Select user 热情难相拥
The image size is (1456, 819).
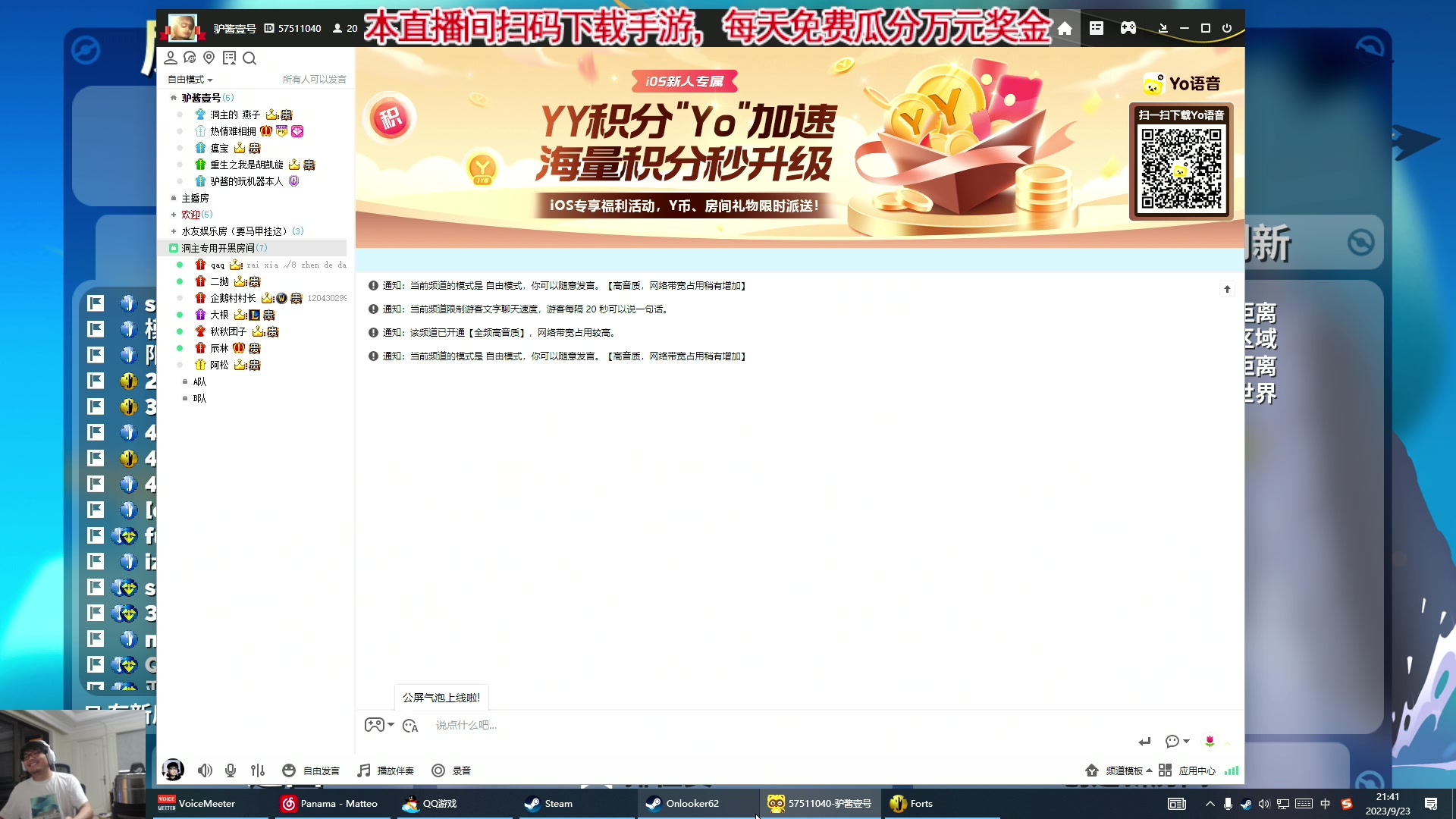(x=233, y=131)
